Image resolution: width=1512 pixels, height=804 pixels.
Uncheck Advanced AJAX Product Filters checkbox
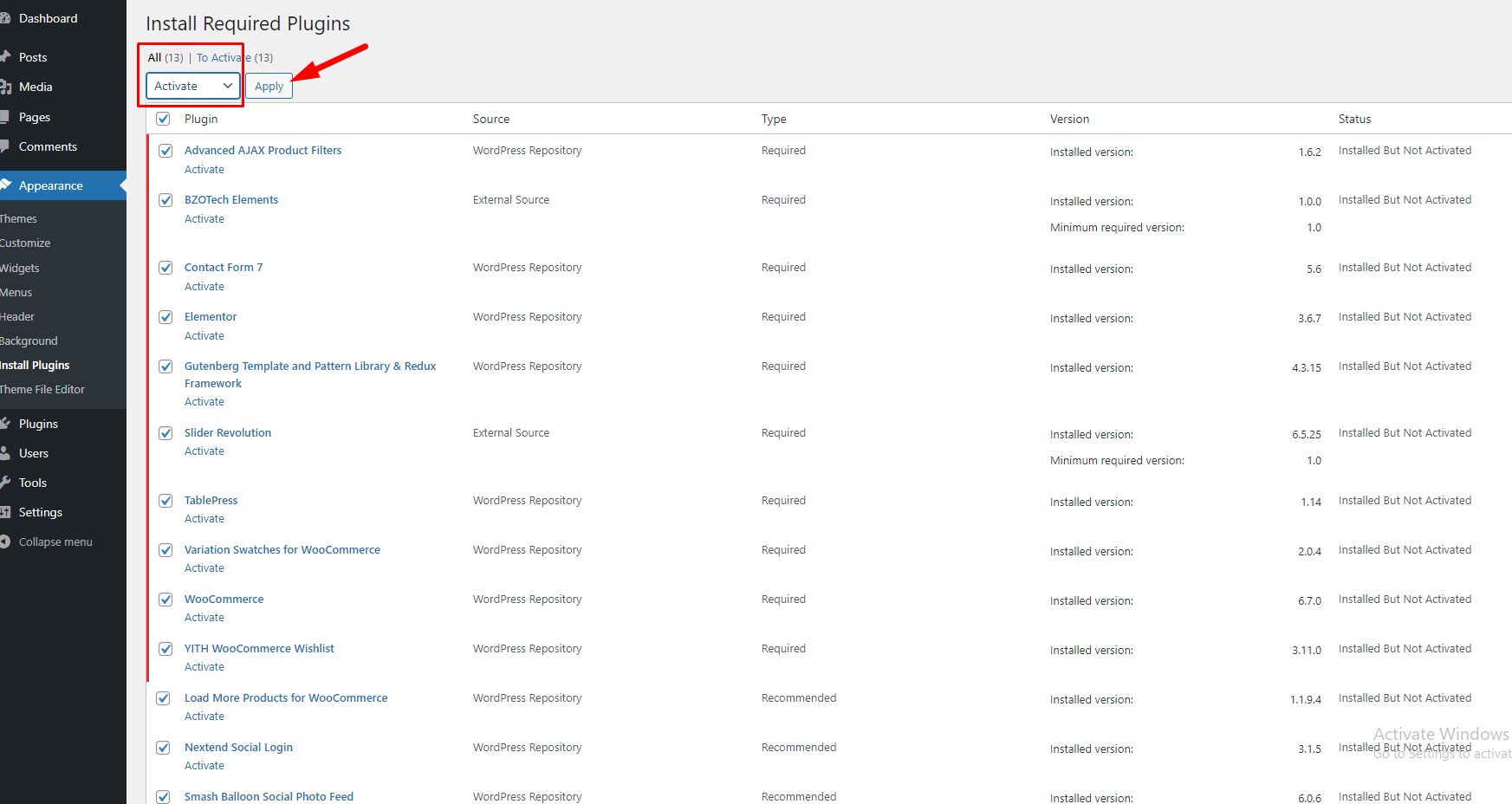[x=165, y=151]
